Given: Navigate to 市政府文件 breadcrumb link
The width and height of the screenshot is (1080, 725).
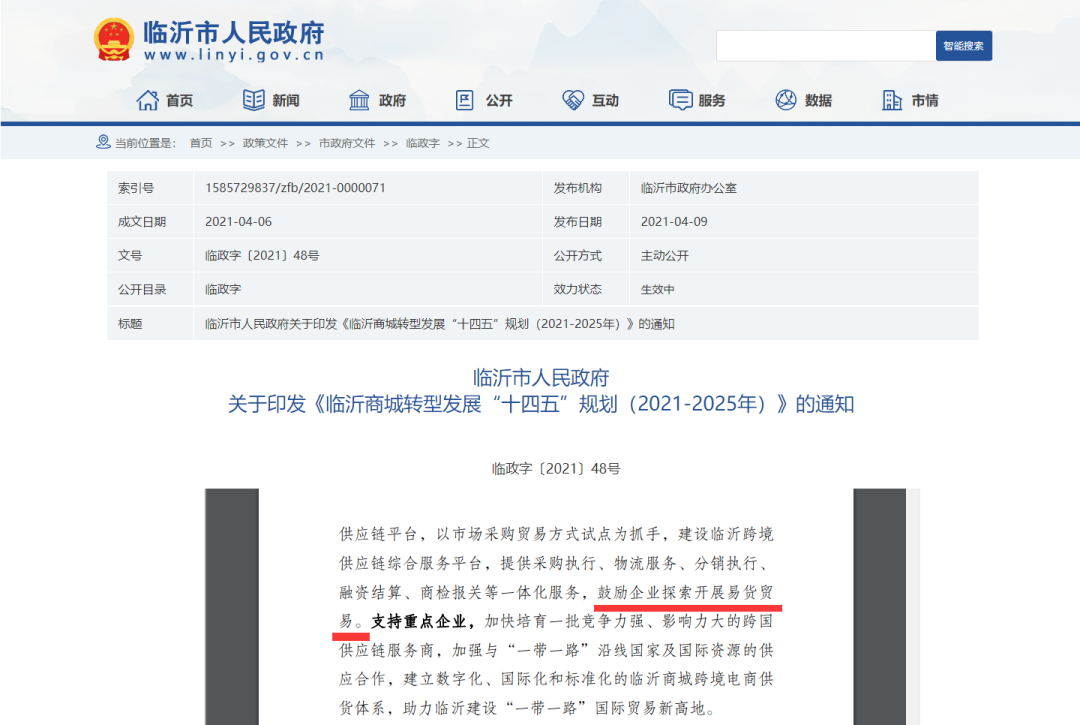Looking at the screenshot, I should coord(347,143).
